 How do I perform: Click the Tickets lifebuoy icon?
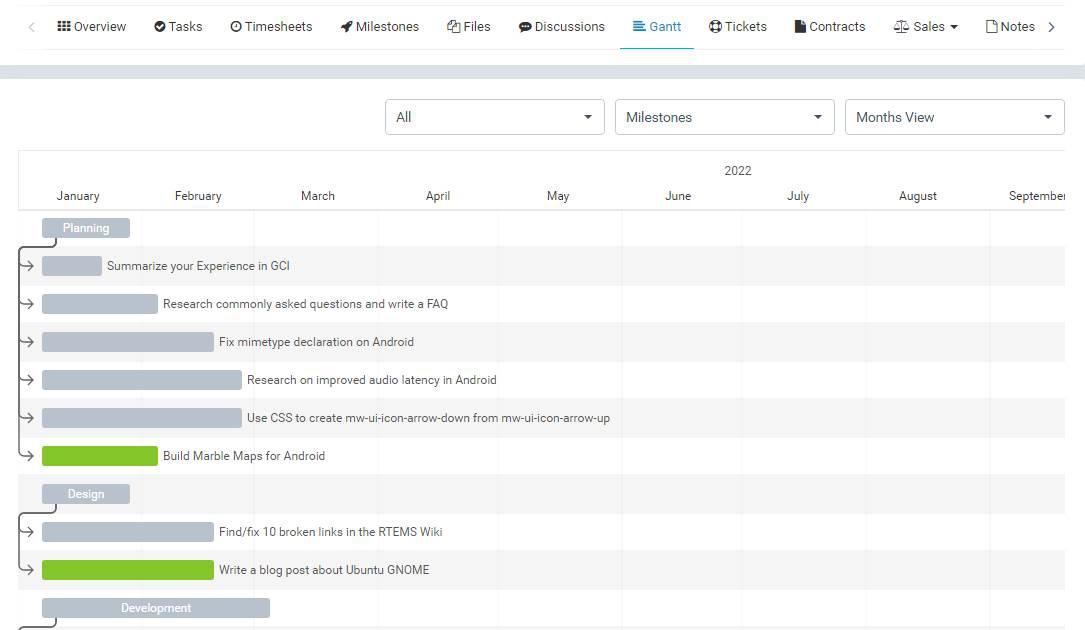click(x=715, y=27)
